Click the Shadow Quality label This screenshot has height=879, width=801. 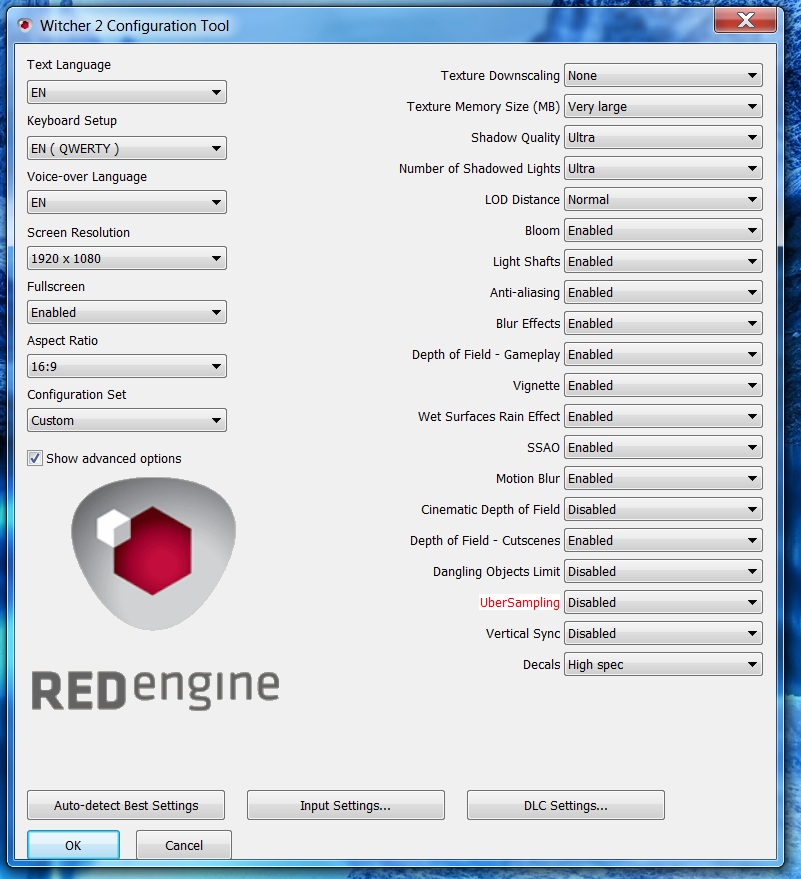pyautogui.click(x=515, y=137)
